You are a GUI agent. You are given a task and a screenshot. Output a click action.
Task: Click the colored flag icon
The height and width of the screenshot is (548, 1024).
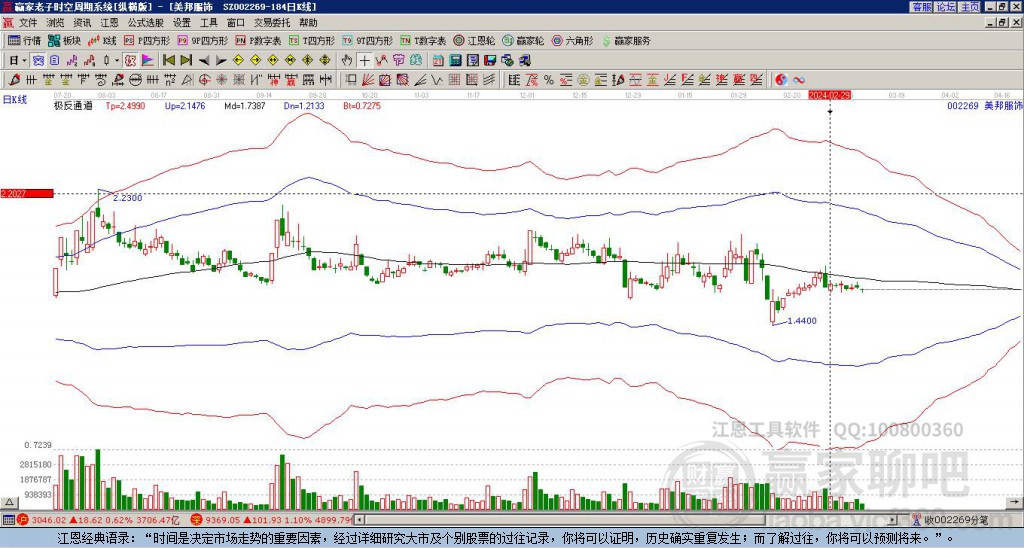[x=148, y=61]
